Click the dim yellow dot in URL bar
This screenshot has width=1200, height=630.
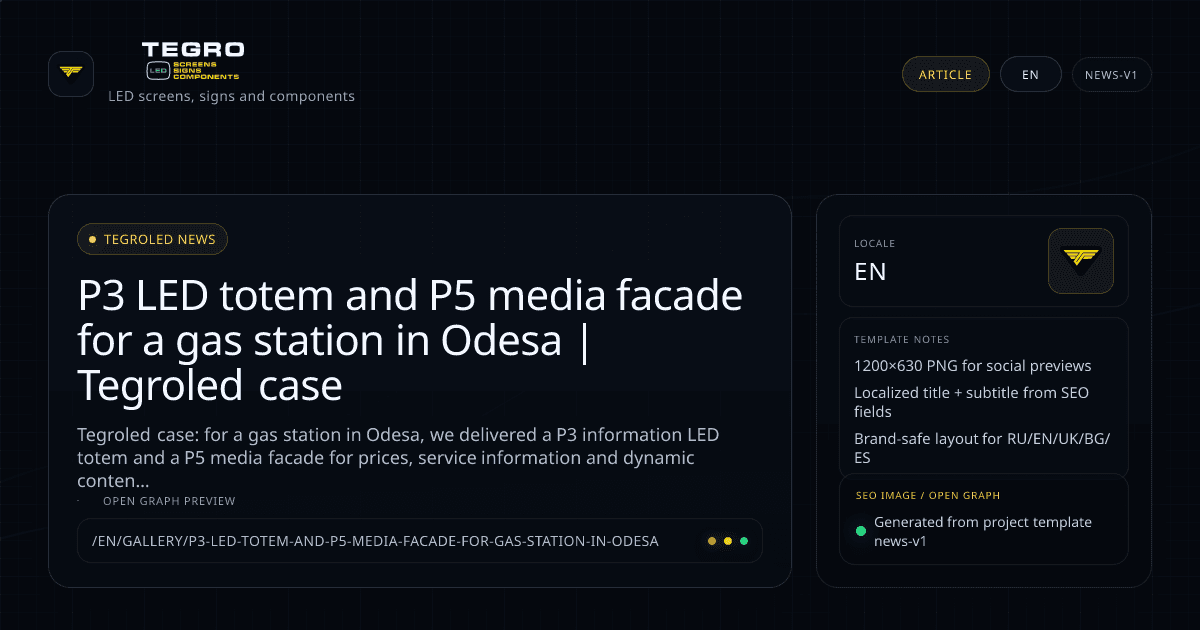(x=712, y=541)
